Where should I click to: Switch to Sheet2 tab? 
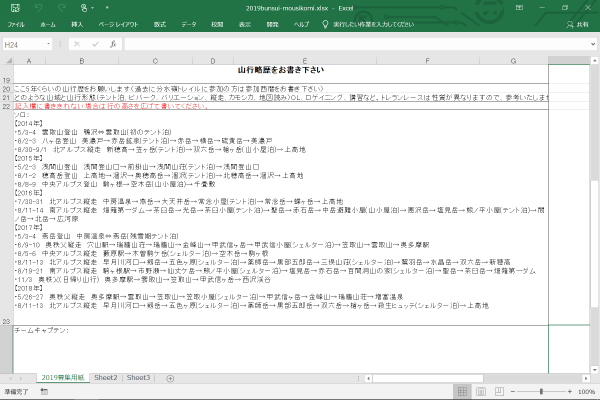106,378
